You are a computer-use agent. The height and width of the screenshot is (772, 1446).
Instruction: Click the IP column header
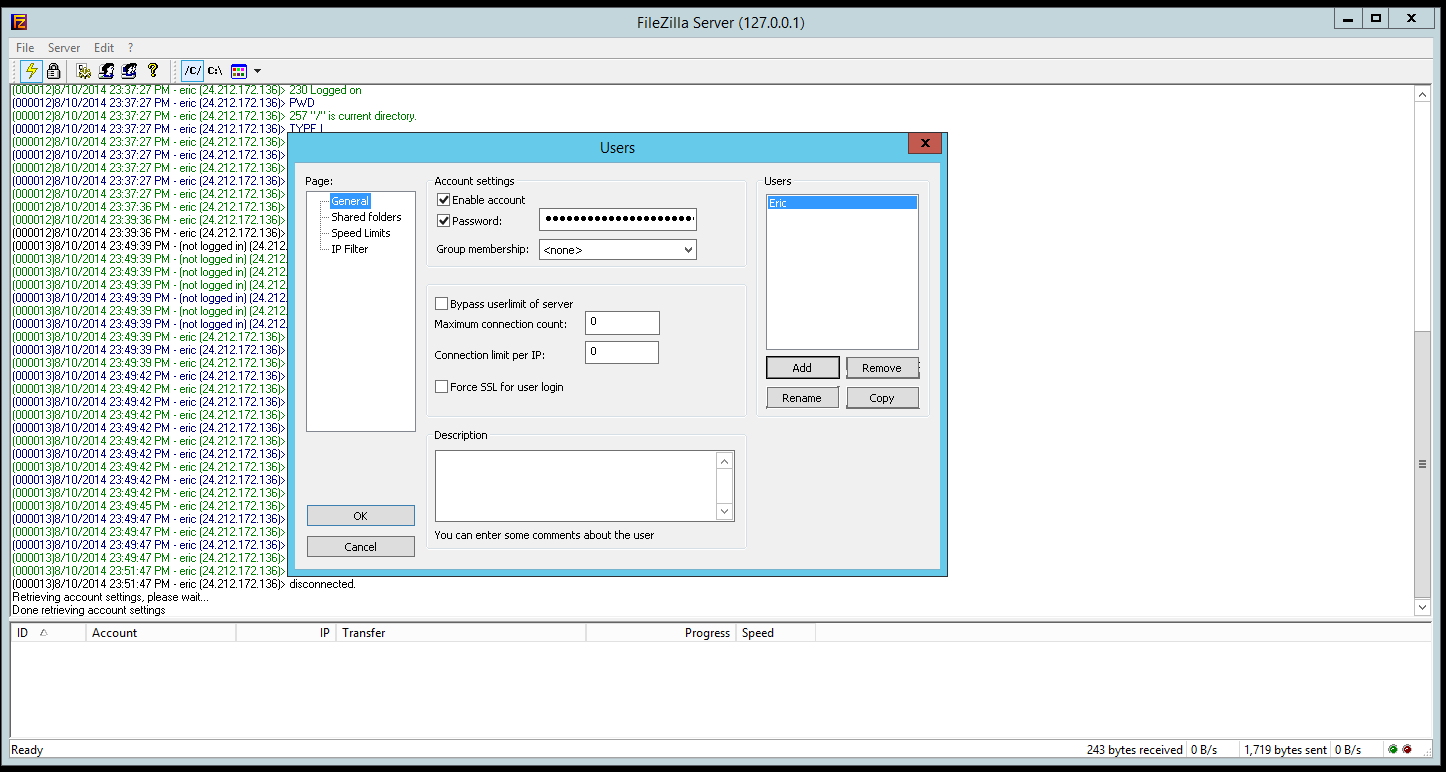285,633
